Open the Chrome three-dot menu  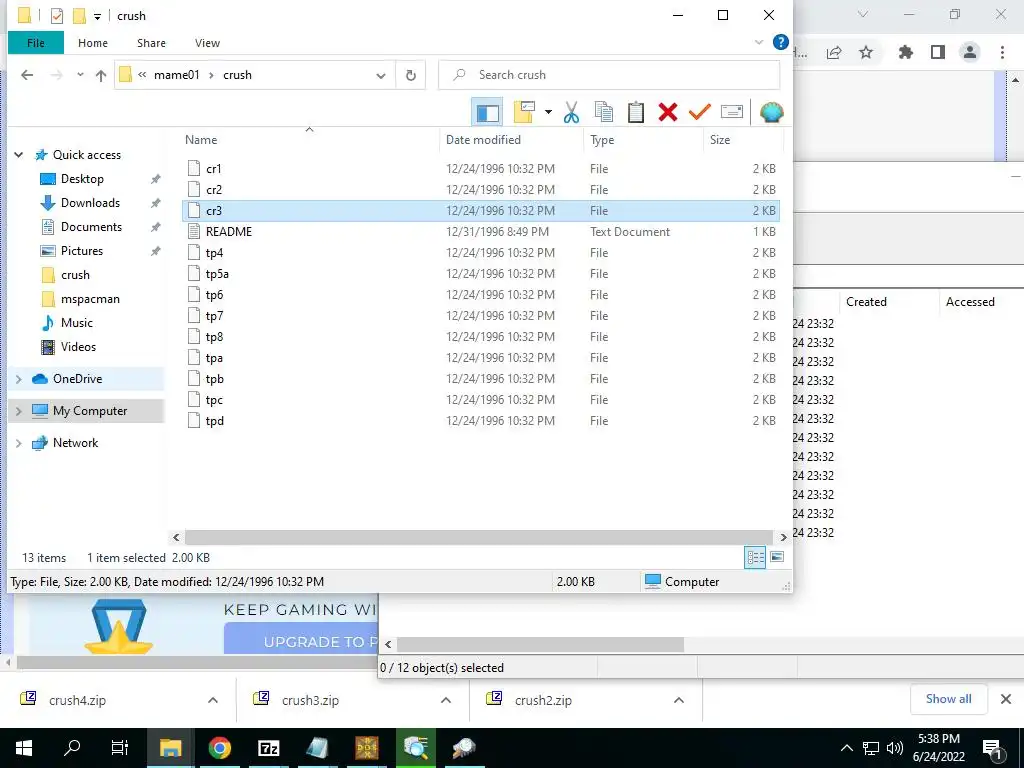coord(1002,52)
